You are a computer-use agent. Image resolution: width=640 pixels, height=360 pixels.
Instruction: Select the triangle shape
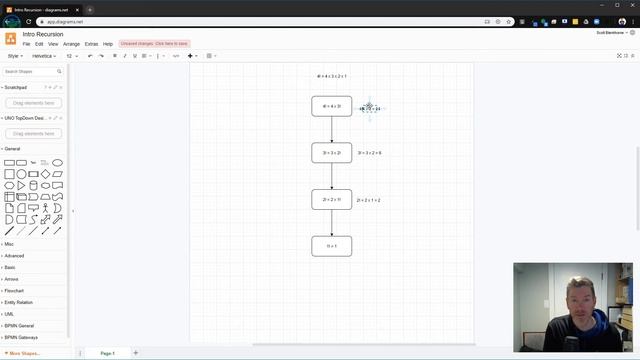21,186
